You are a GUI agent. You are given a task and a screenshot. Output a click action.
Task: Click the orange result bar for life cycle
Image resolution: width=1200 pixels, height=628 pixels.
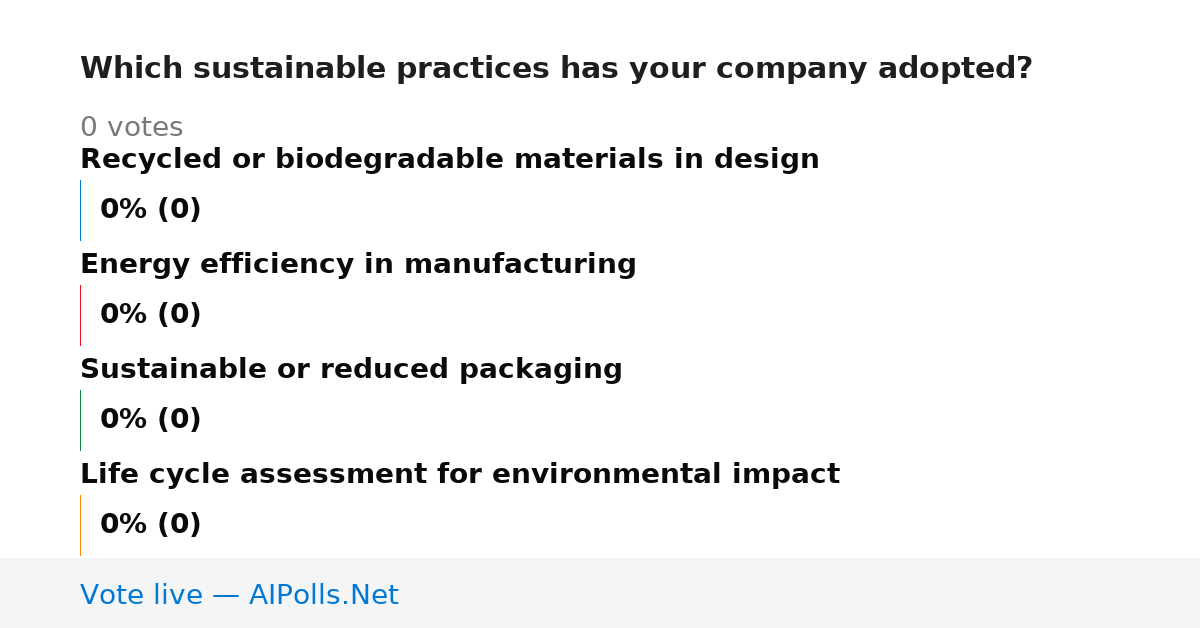(80, 525)
